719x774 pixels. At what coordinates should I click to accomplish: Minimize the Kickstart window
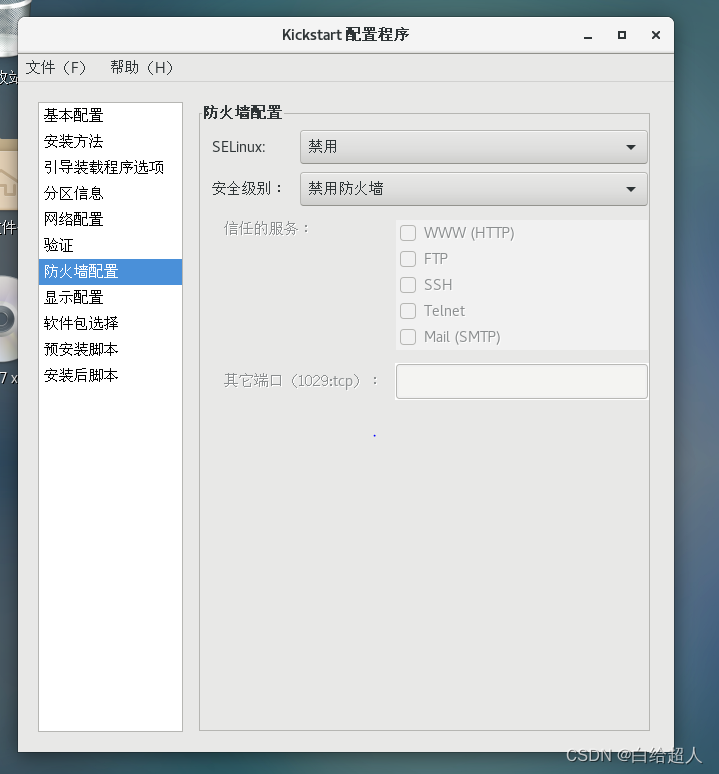coord(588,36)
